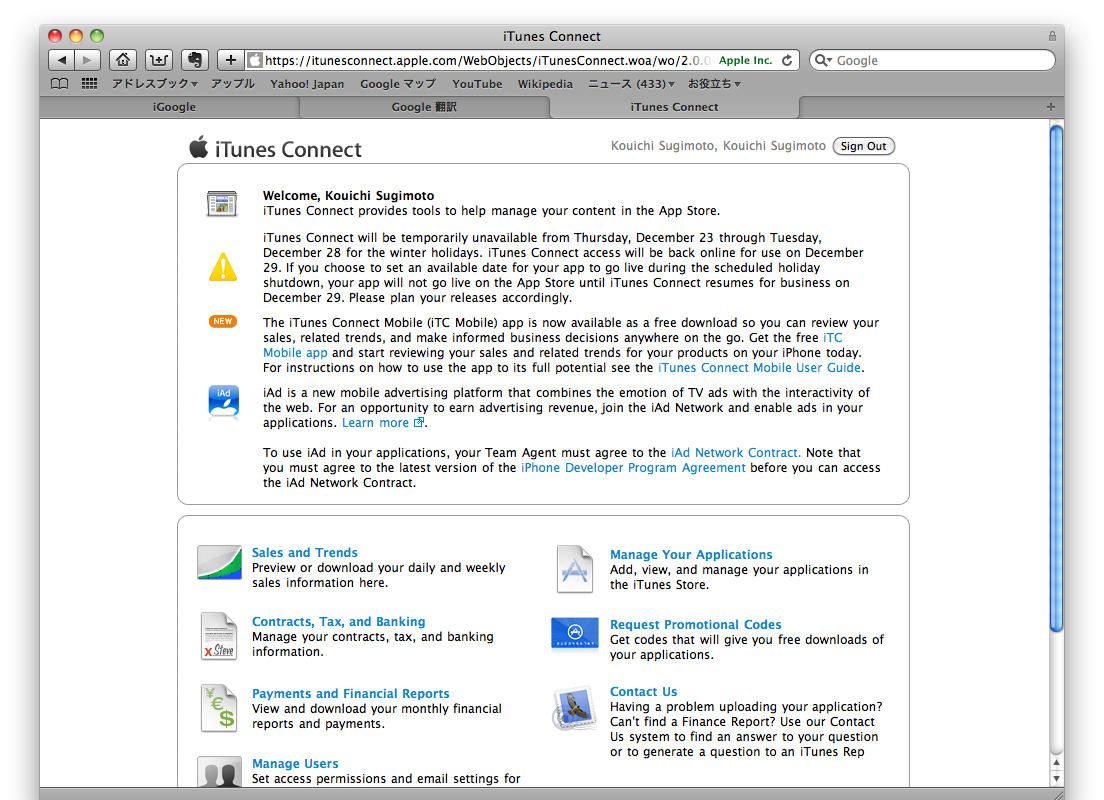Image resolution: width=1104 pixels, height=800 pixels.
Task: Open the Contracts, Tax, and Banking link
Action: point(338,622)
